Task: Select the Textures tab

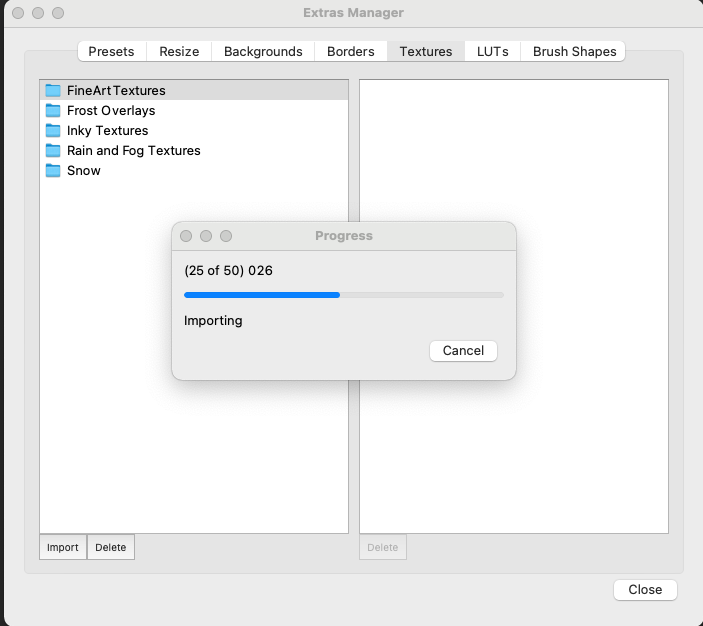Action: click(x=426, y=51)
